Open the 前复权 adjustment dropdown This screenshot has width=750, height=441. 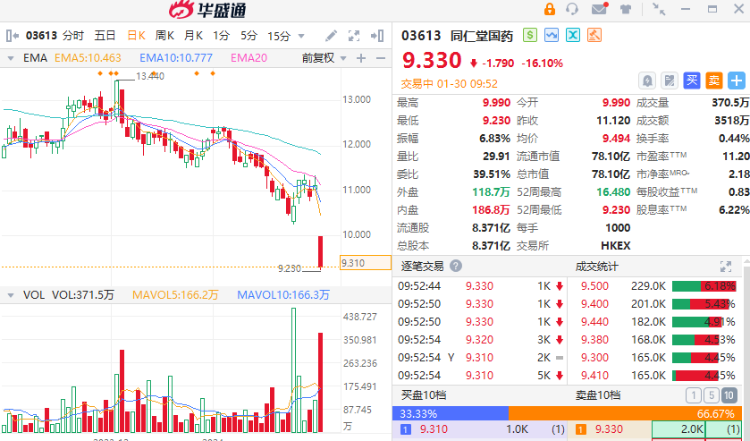pyautogui.click(x=324, y=58)
